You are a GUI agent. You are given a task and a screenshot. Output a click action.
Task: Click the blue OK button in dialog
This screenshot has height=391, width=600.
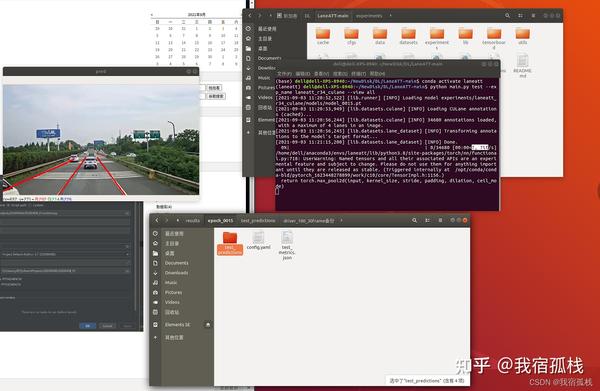tap(88, 326)
